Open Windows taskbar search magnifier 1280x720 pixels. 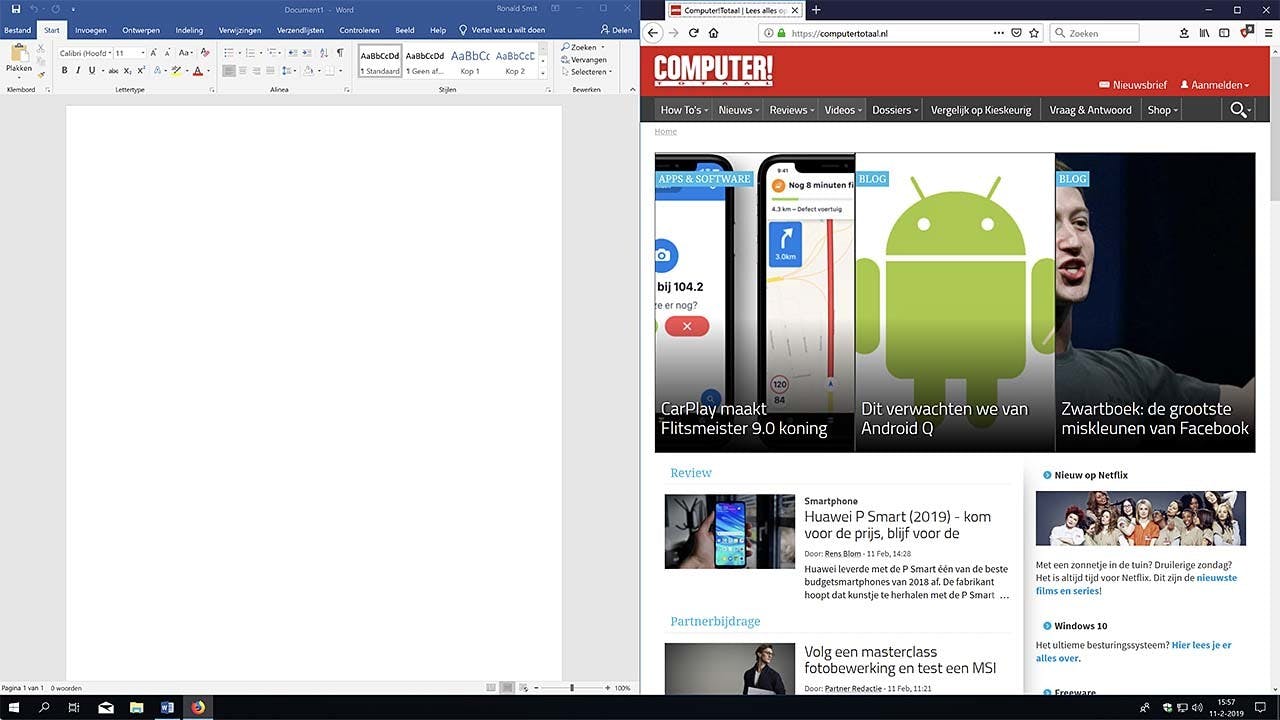[44, 708]
